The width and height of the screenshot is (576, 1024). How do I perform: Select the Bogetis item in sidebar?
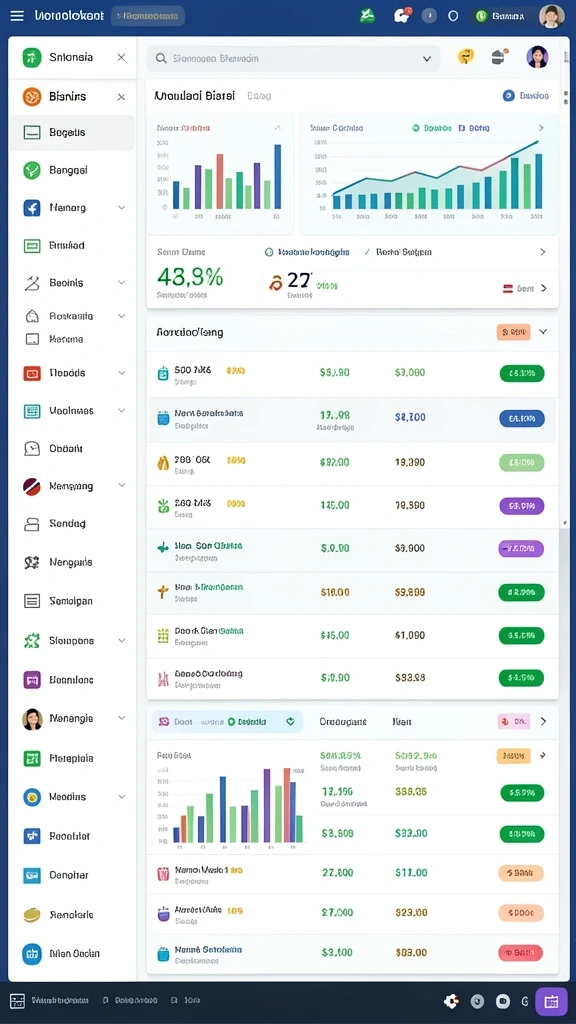coord(72,133)
